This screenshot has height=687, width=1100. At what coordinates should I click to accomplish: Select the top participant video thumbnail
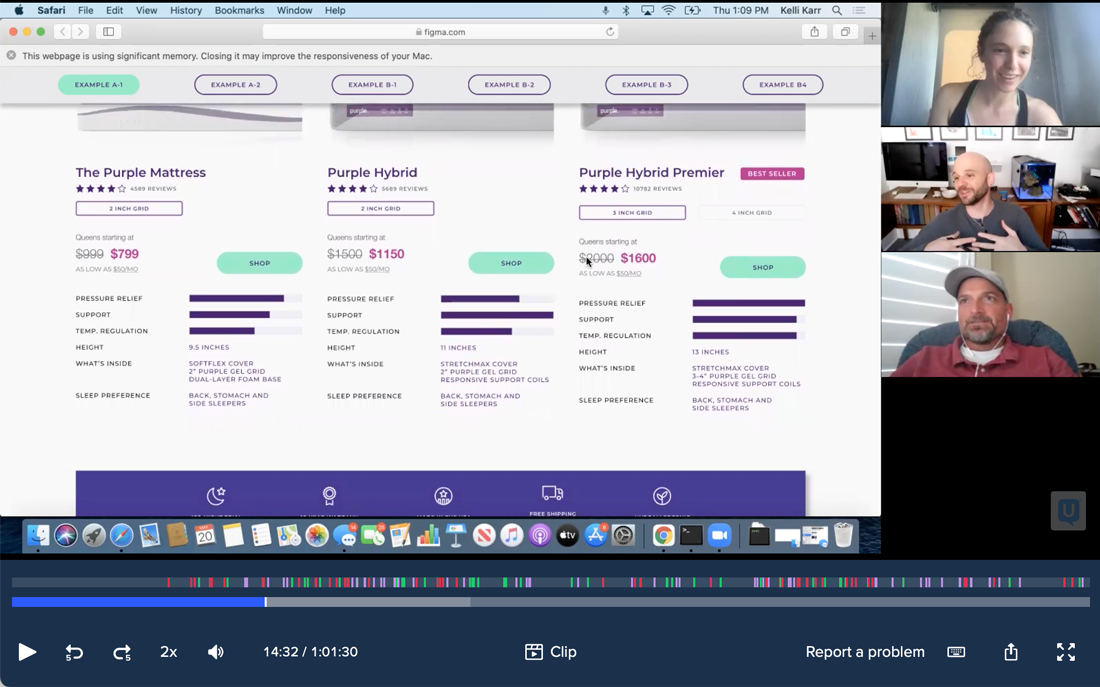[990, 64]
